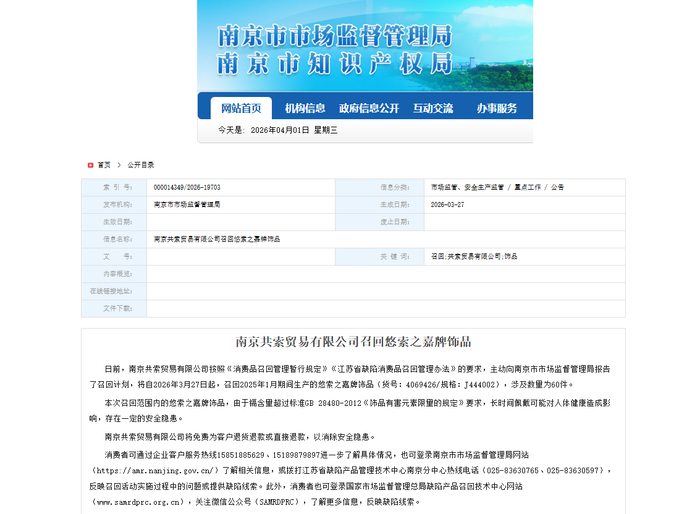Viewport: 700px width, 514px height.
Task: Click the 废止日期 label cell
Action: [x=380, y=222]
